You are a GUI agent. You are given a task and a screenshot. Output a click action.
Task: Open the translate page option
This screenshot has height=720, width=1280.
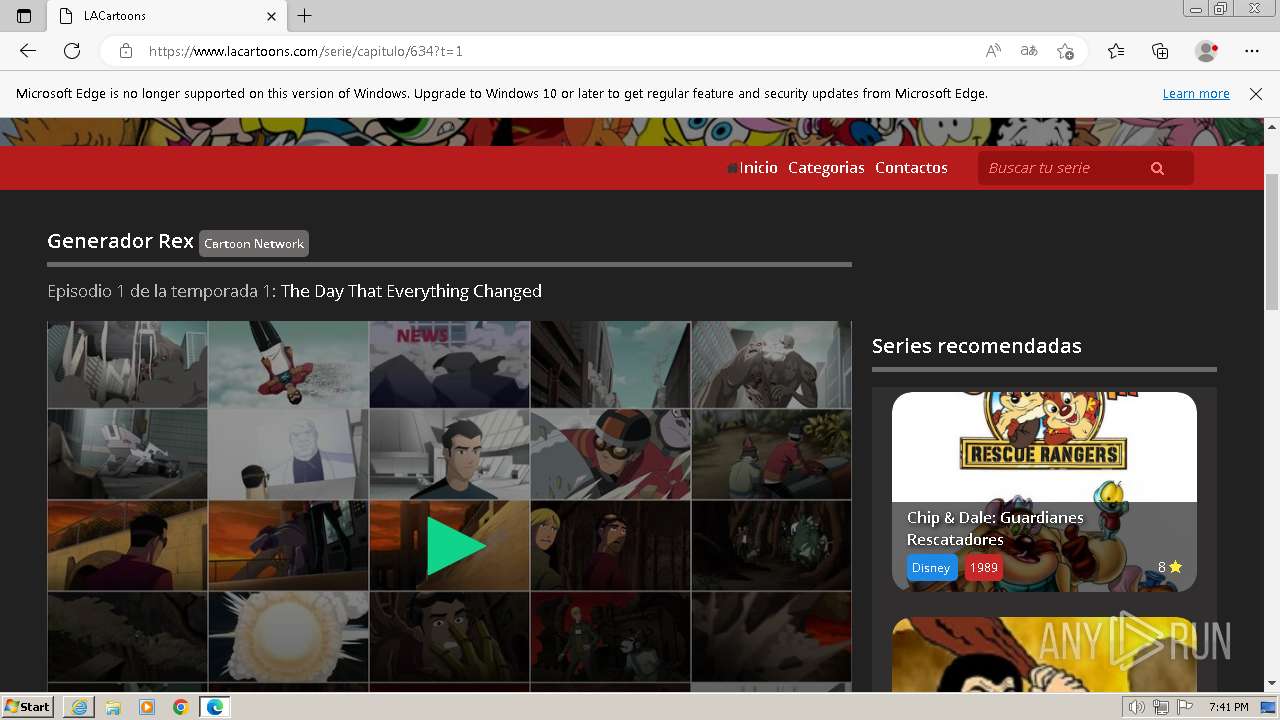click(1029, 51)
